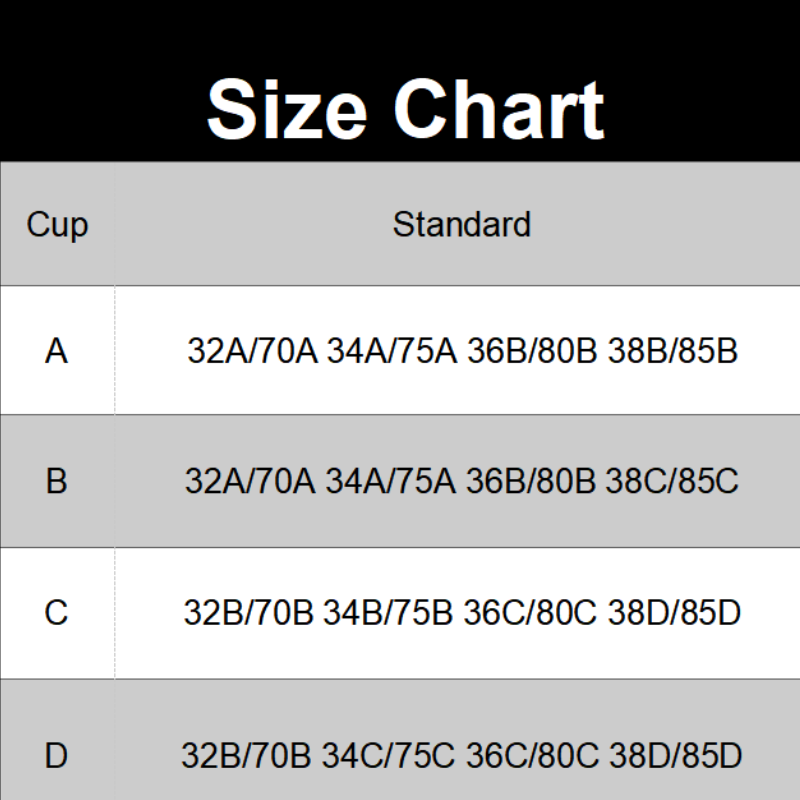Select the cup A row label

[x=57, y=351]
